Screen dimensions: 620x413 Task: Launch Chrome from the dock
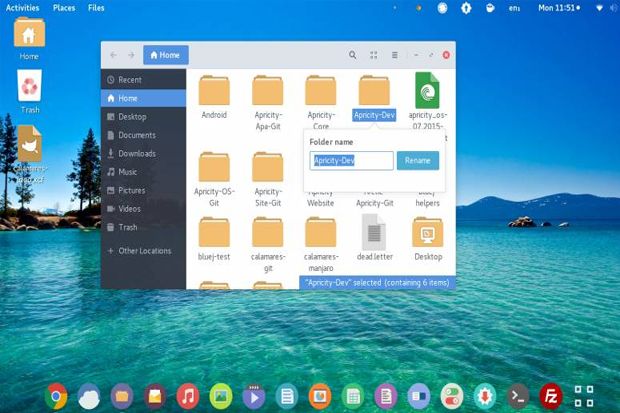click(56, 396)
